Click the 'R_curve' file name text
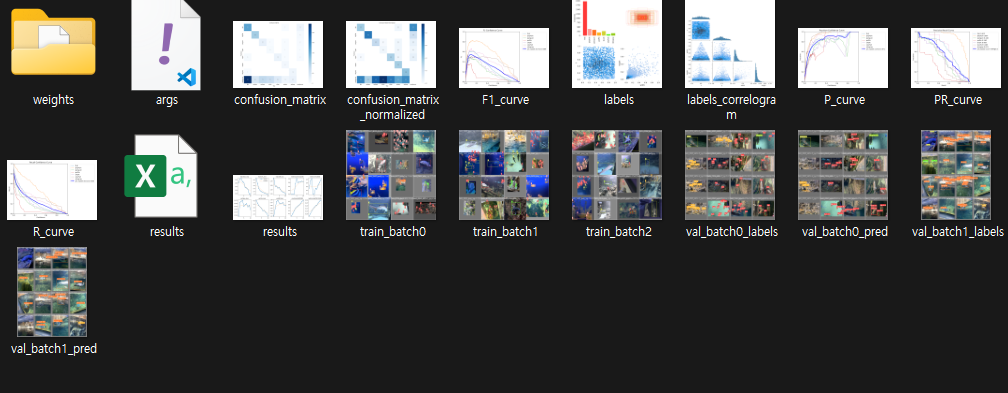Screen dimensions: 1008x393 click(53, 232)
